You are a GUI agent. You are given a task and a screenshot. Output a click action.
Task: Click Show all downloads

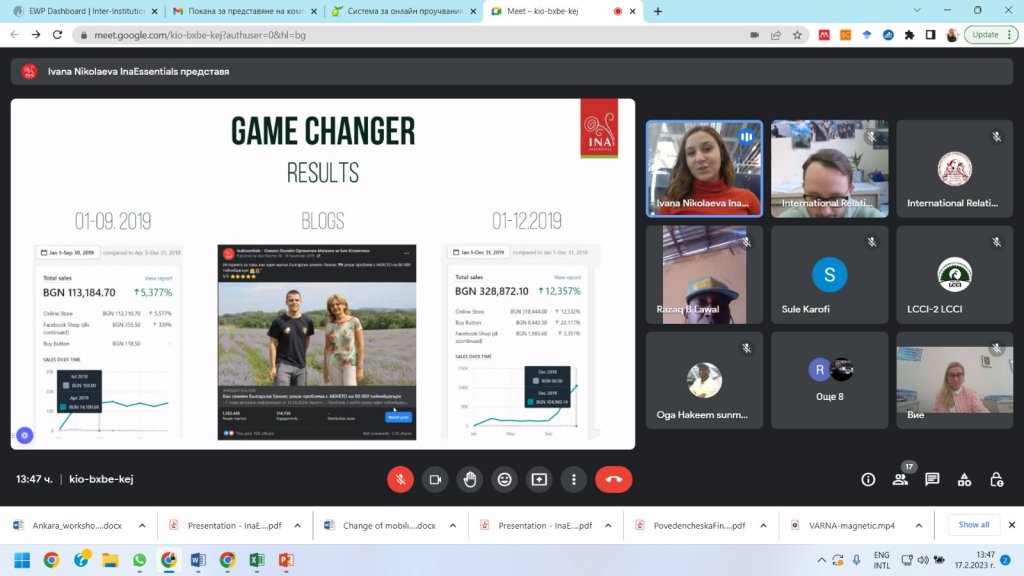tap(973, 524)
